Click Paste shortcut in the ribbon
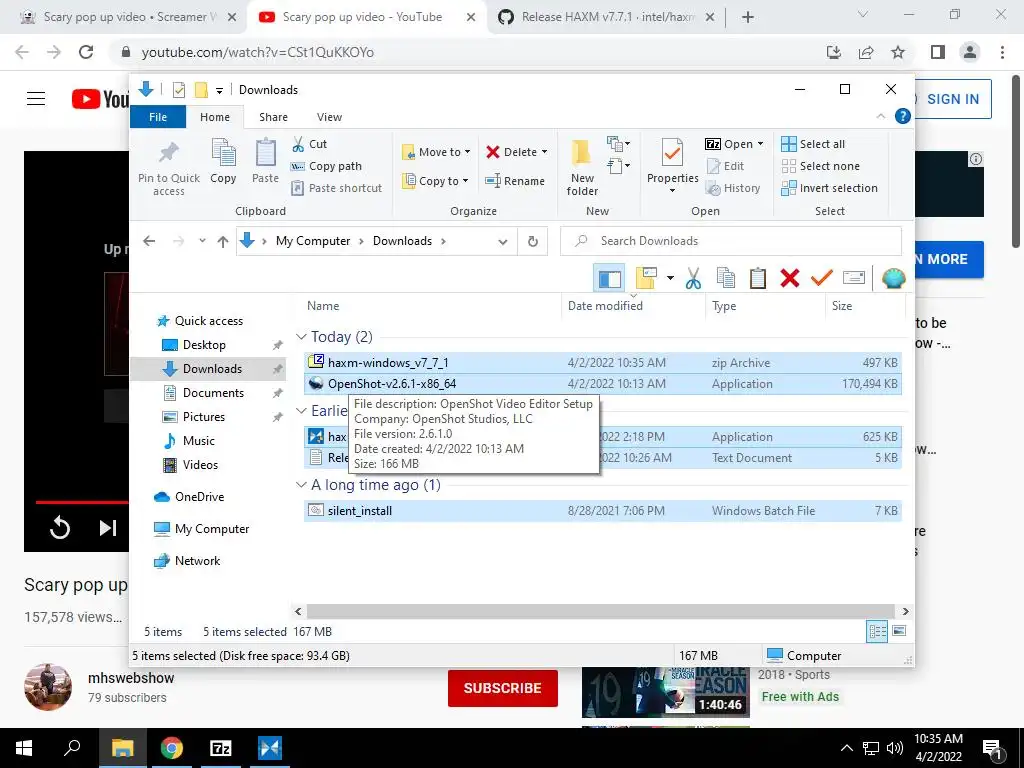1024x768 pixels. [337, 188]
